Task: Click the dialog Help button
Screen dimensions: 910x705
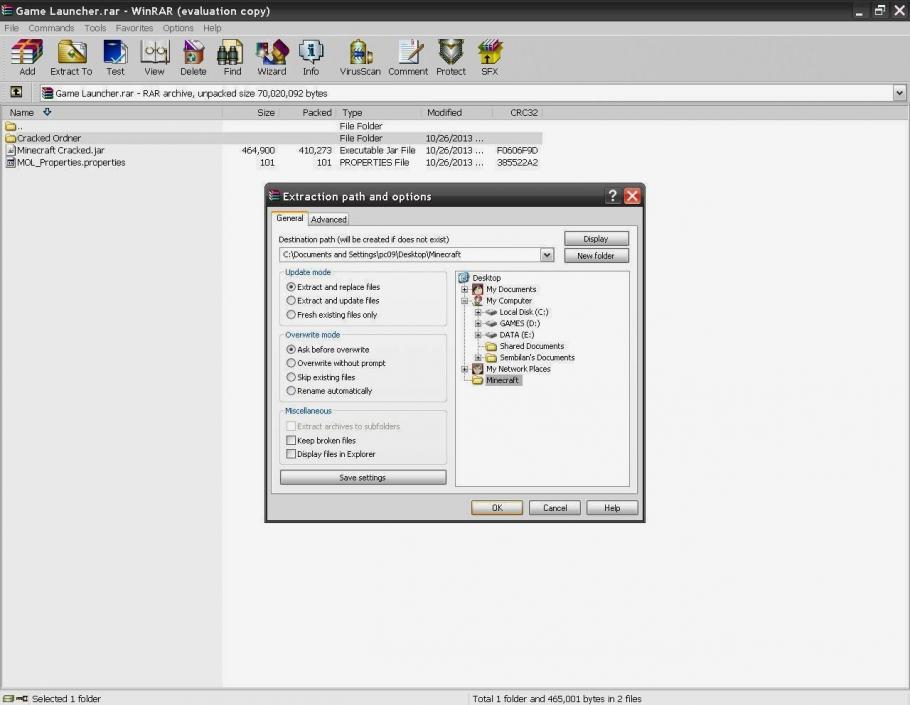Action: click(x=612, y=508)
